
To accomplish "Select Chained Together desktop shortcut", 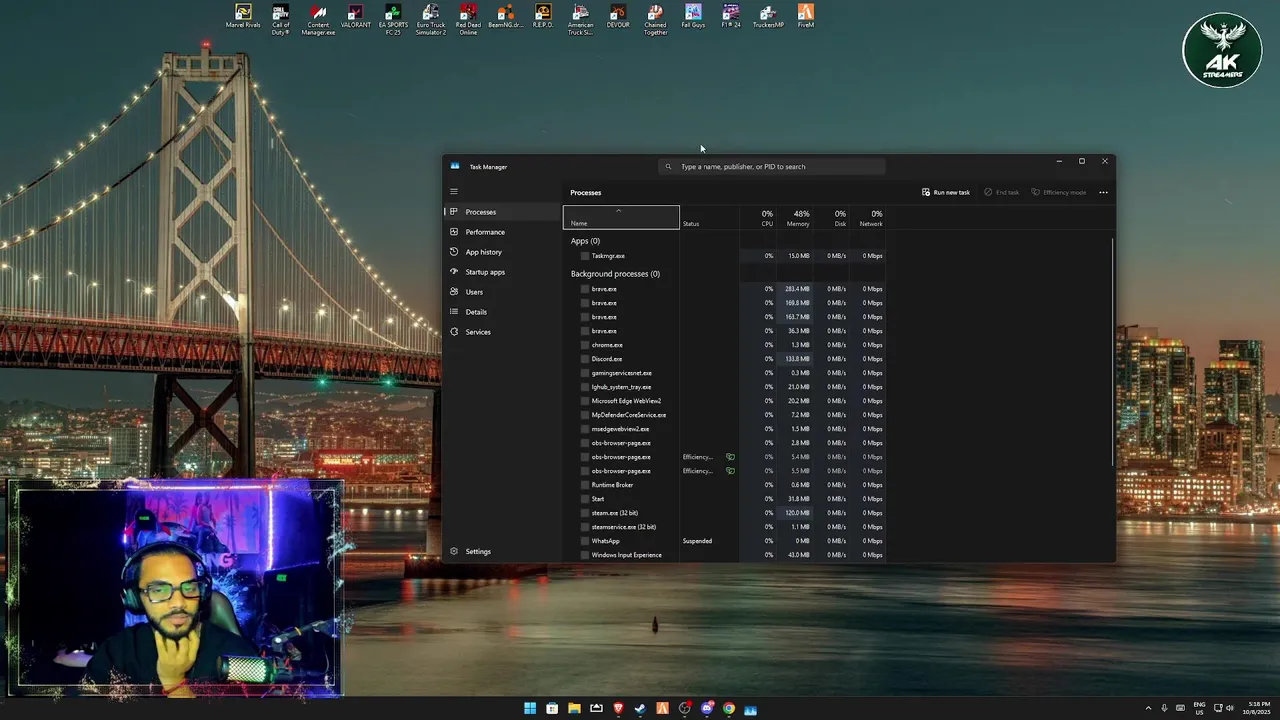I will point(655,19).
